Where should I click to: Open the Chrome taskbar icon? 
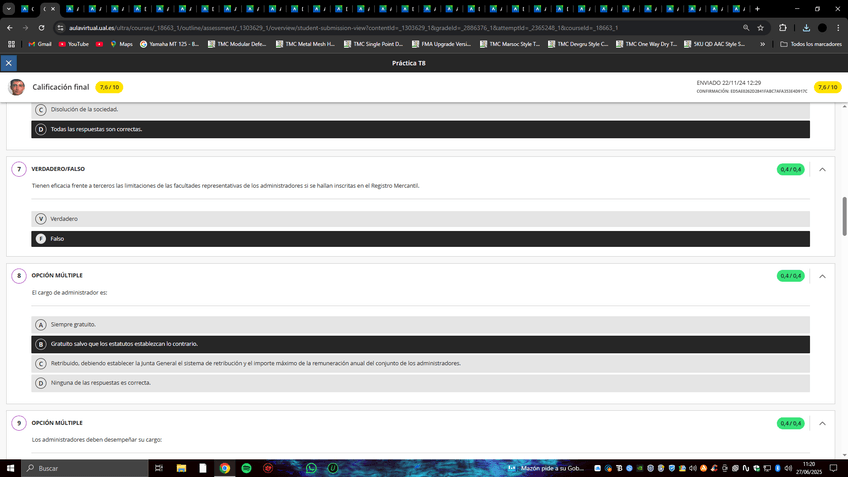tap(224, 468)
